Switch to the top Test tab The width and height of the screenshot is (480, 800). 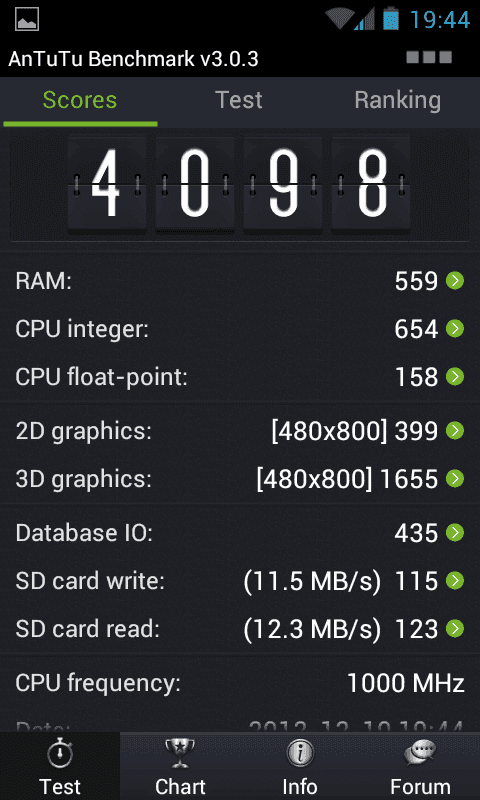(x=239, y=101)
